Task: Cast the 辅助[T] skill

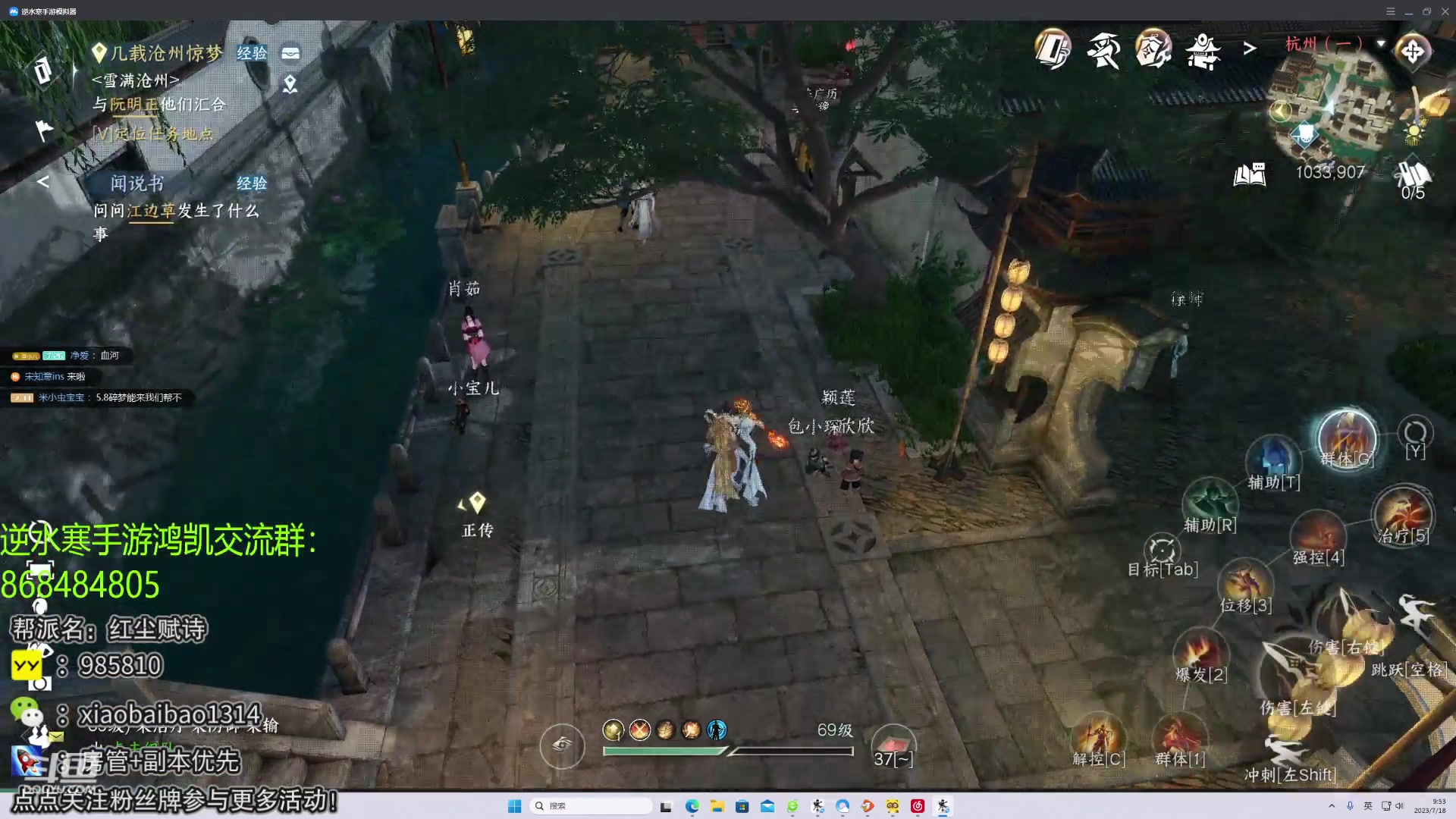Action: click(1274, 463)
